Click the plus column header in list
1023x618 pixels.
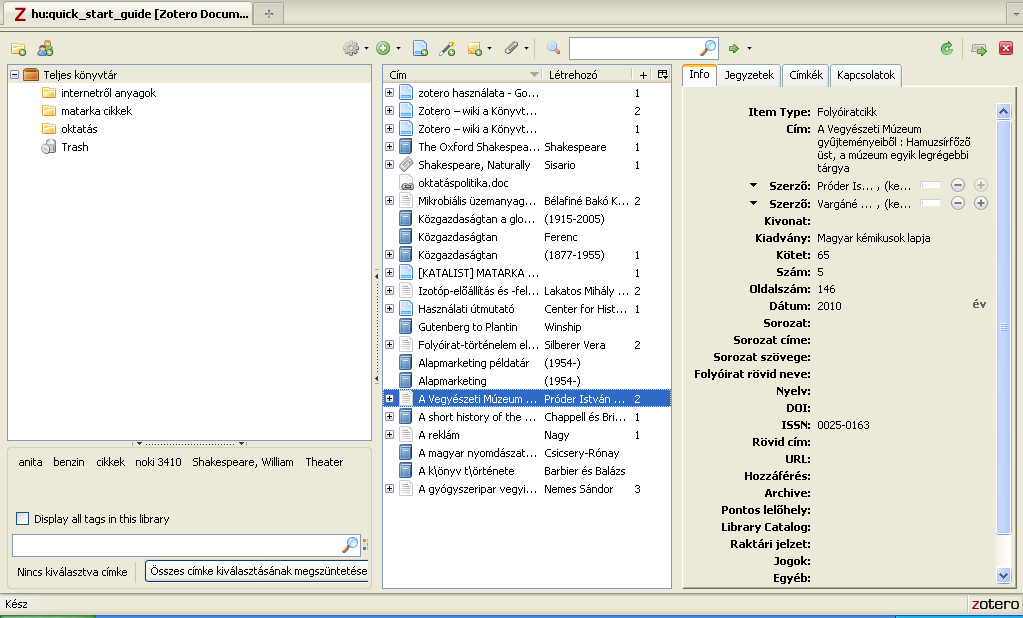(643, 75)
